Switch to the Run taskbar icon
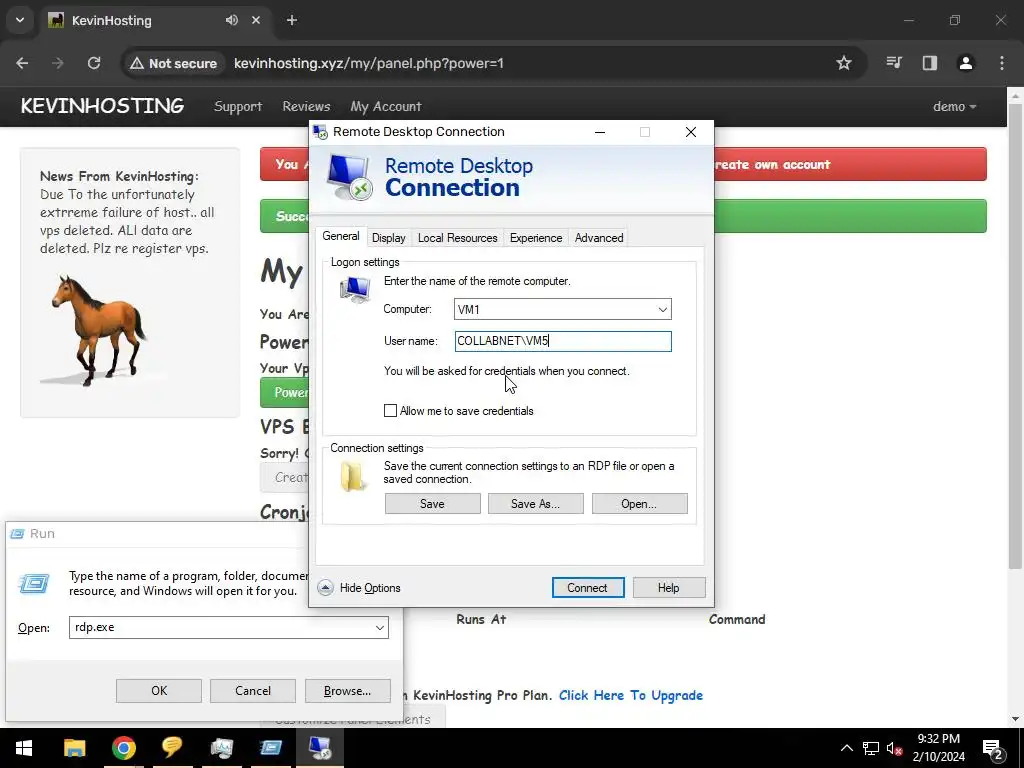Image resolution: width=1024 pixels, height=768 pixels. click(x=270, y=748)
